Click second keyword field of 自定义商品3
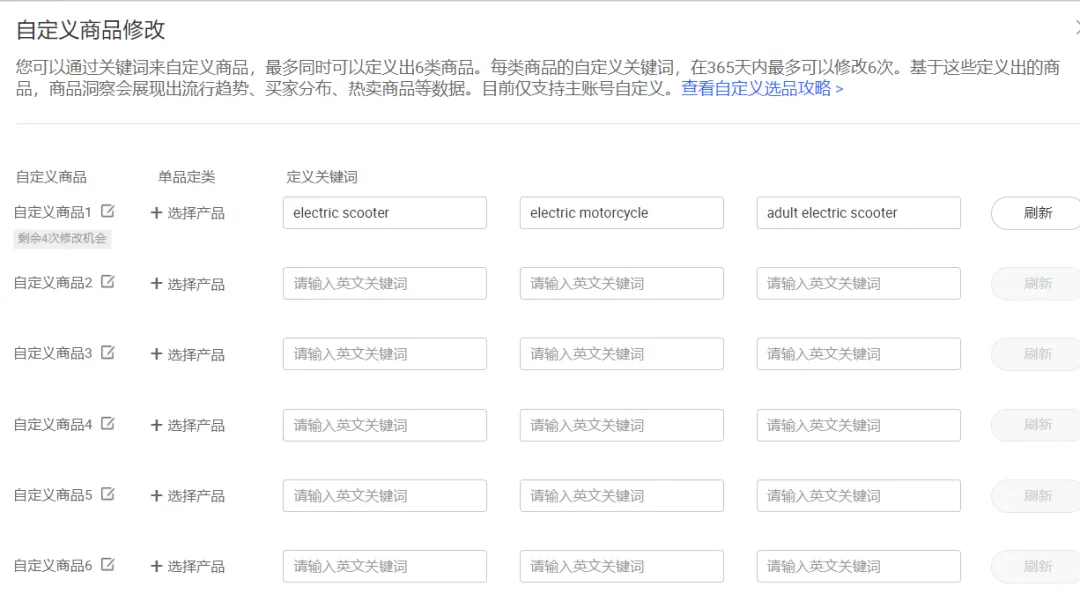Screen dimensions: 1080x609 pos(621,353)
